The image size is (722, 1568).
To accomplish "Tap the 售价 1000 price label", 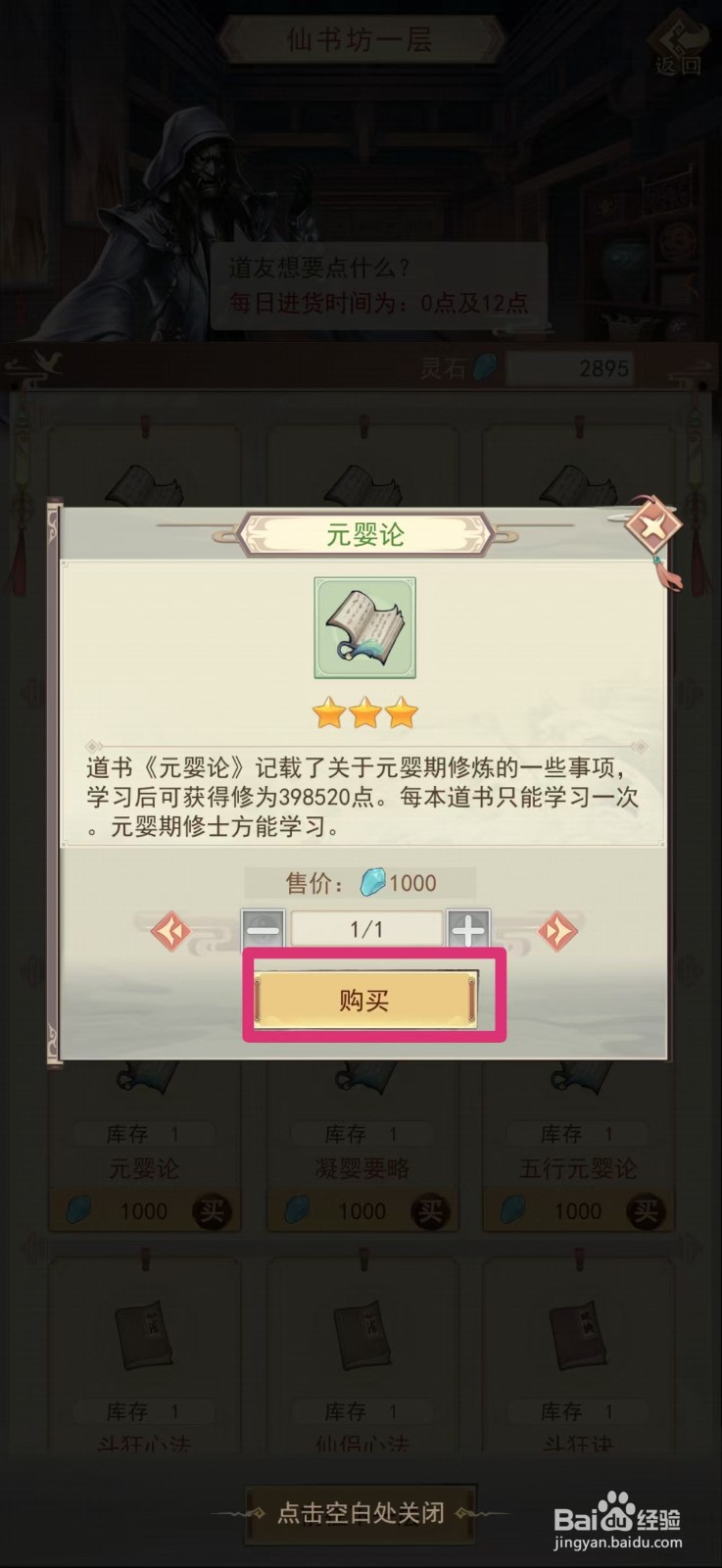I will (x=361, y=883).
